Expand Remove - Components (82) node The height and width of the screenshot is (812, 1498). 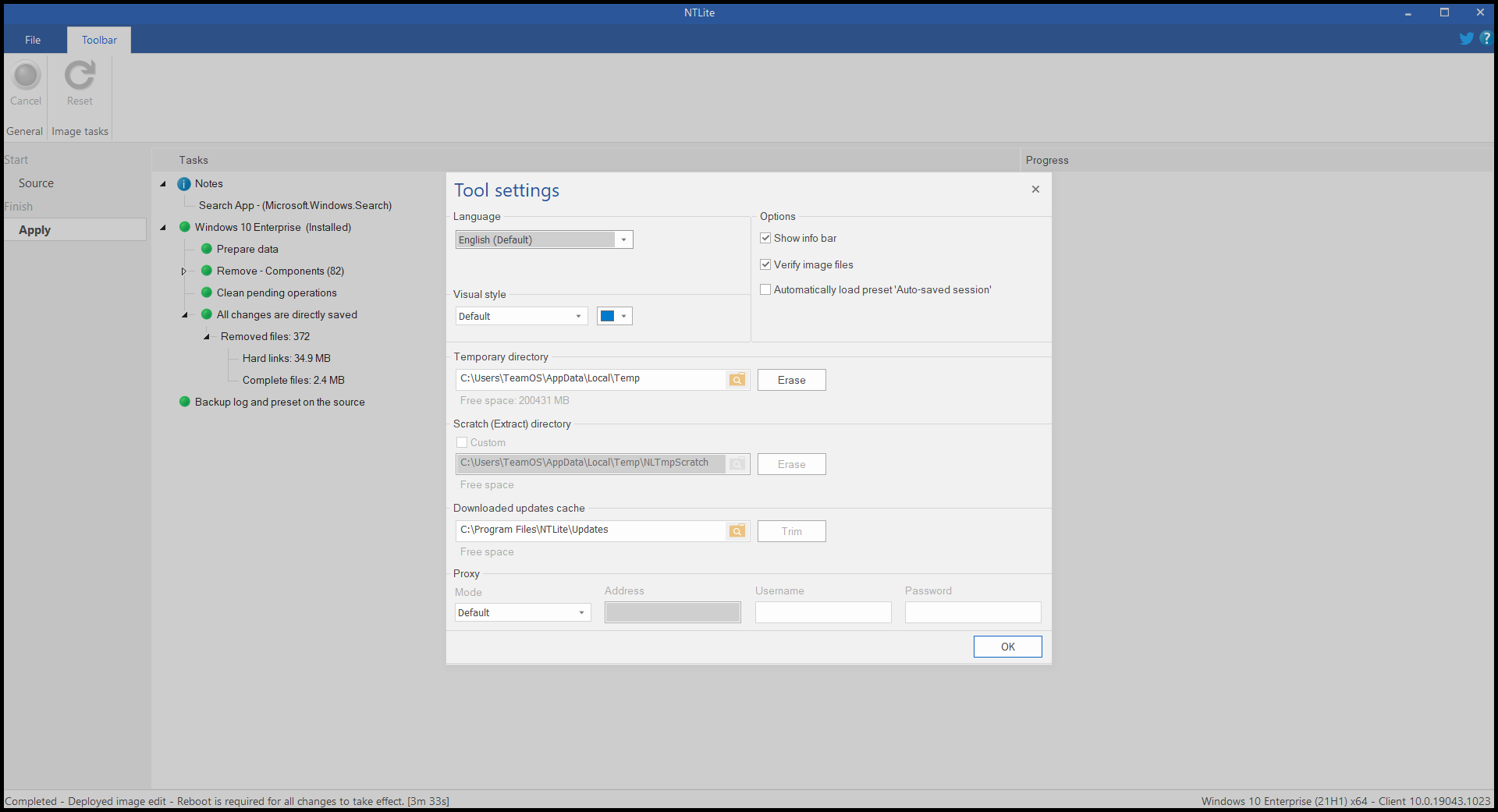pyautogui.click(x=184, y=271)
